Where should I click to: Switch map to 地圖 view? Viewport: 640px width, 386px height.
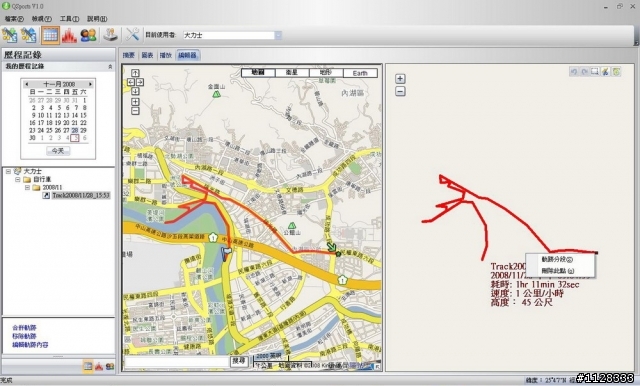pos(258,73)
